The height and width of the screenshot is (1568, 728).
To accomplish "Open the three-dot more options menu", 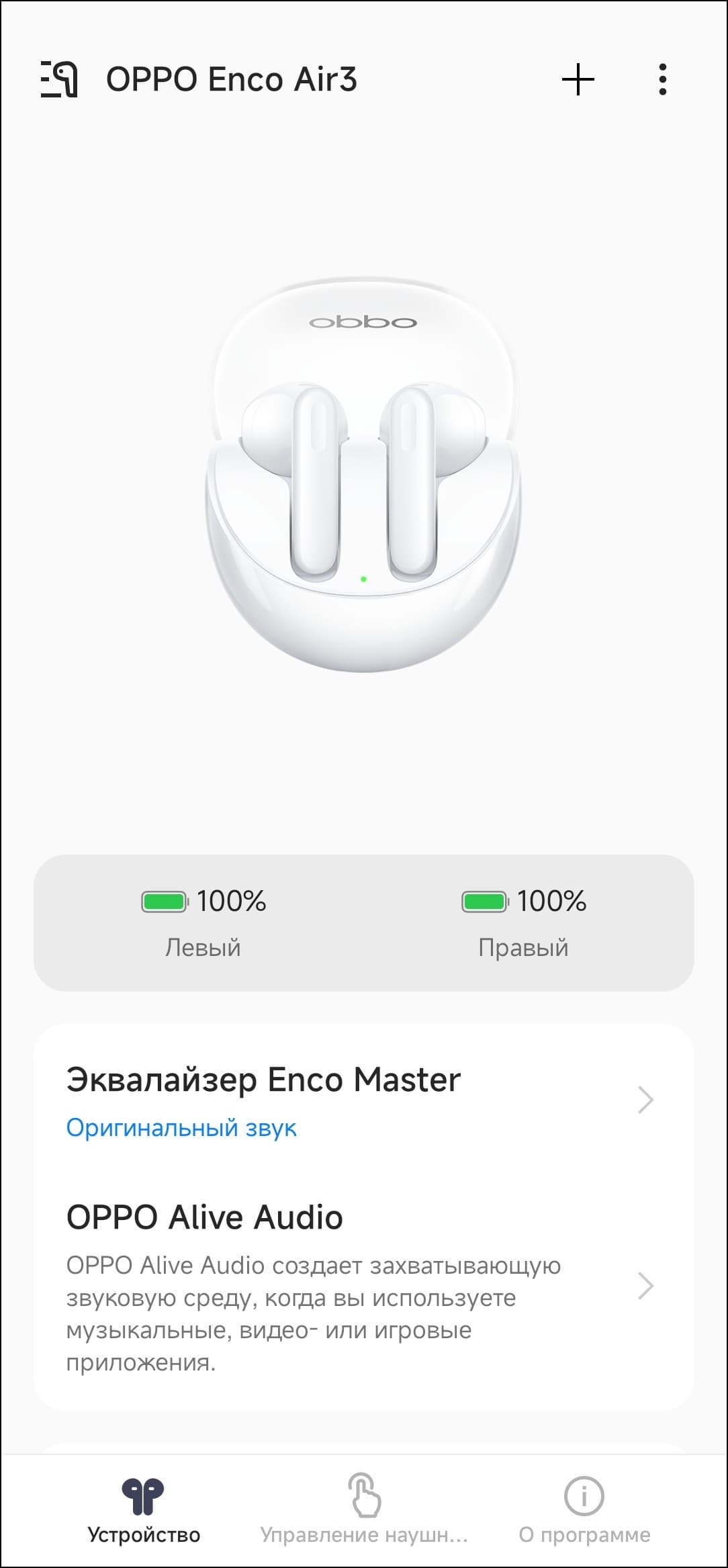I will click(663, 79).
